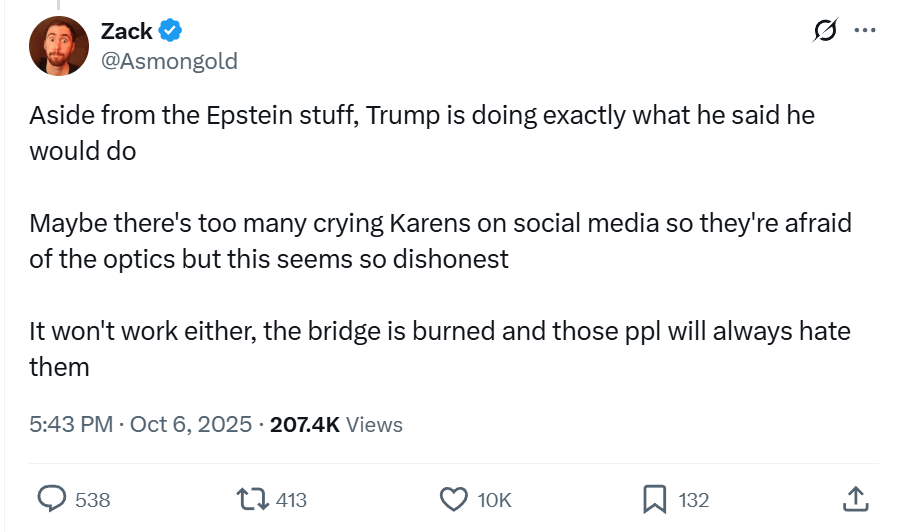Click the sentence about the burned bridge

pos(440,348)
